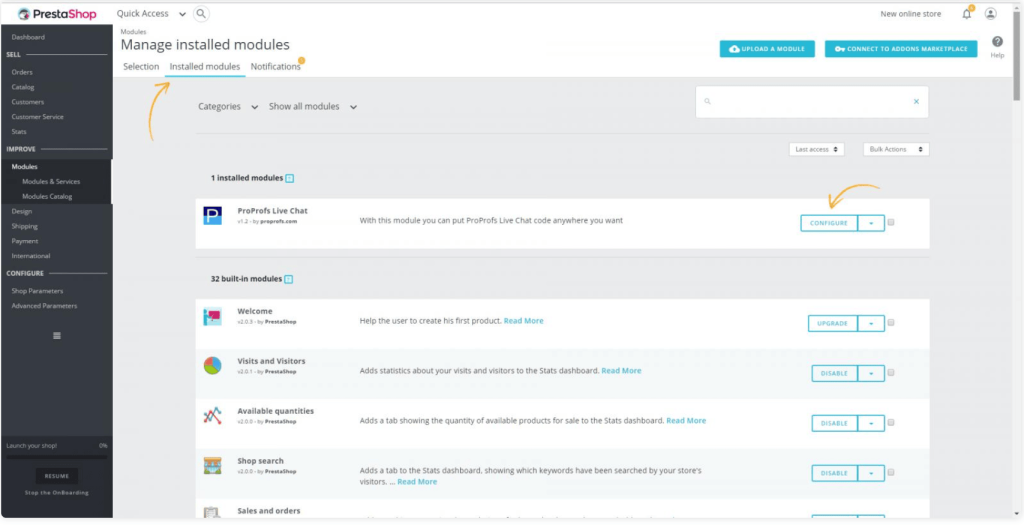Click Upgrade for Welcome module
Viewport: 1024px width, 525px height.
point(833,323)
